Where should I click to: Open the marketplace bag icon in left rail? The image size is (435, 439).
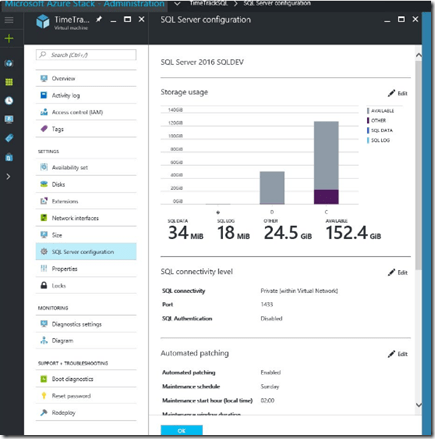(9, 157)
